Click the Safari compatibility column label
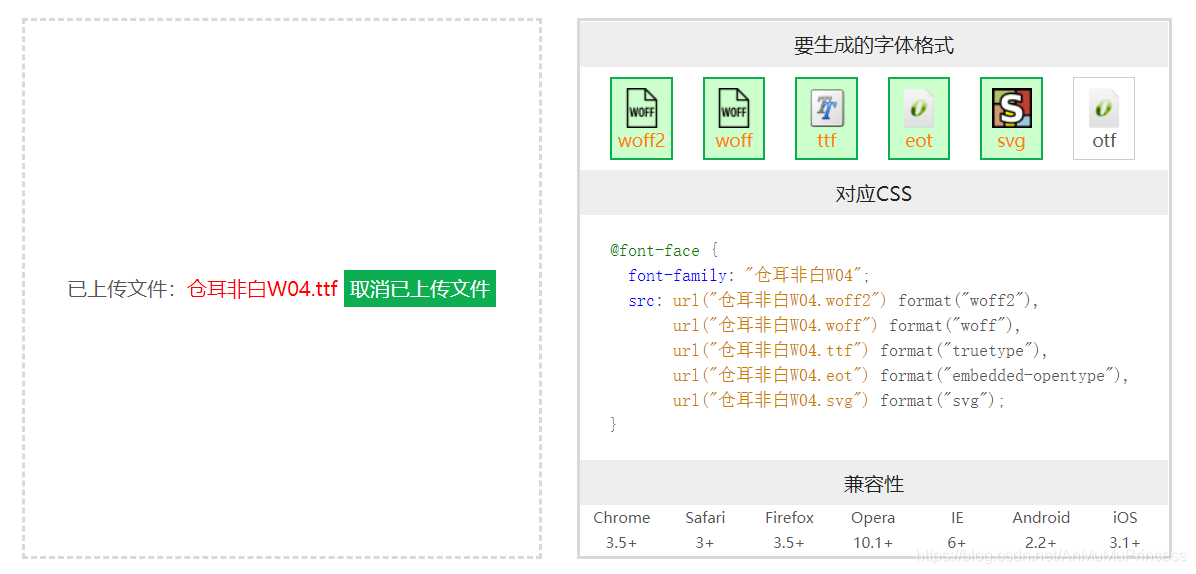 point(705,518)
